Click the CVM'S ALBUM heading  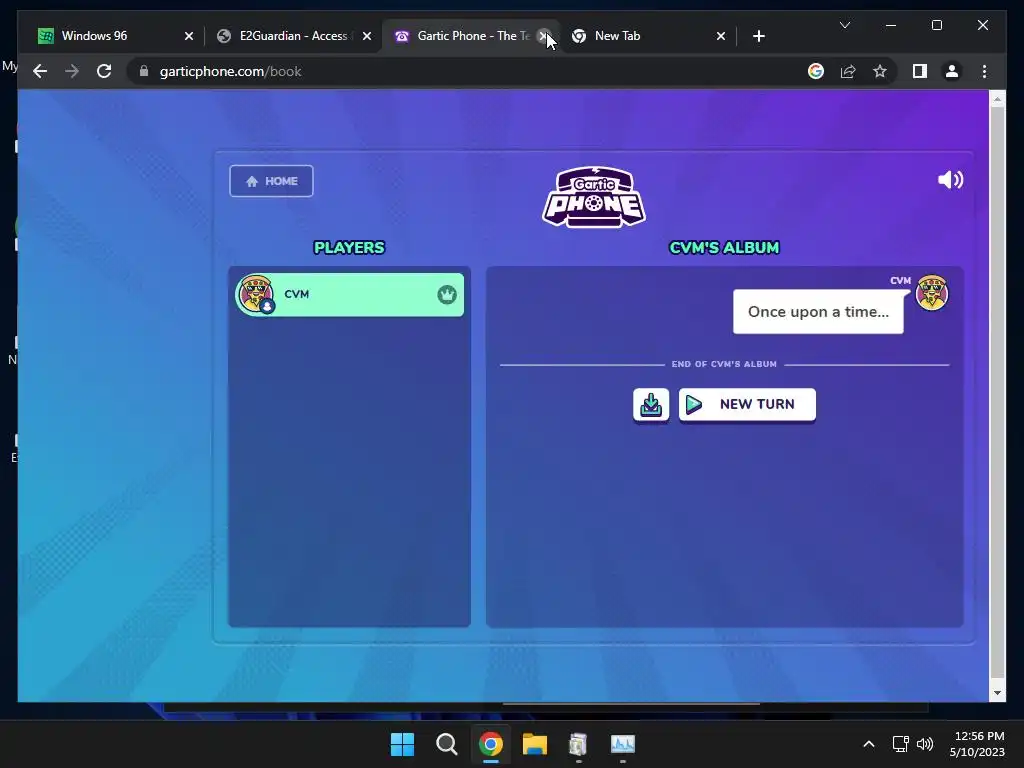point(724,248)
